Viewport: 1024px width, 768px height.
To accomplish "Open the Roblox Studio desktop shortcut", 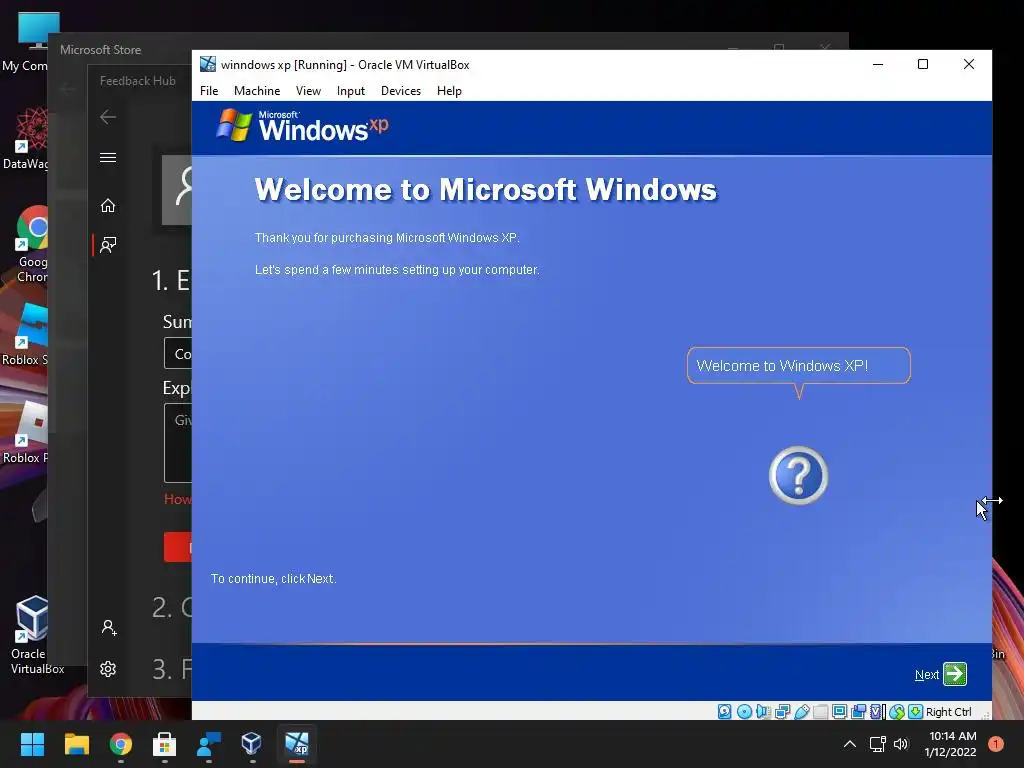I will 27,333.
